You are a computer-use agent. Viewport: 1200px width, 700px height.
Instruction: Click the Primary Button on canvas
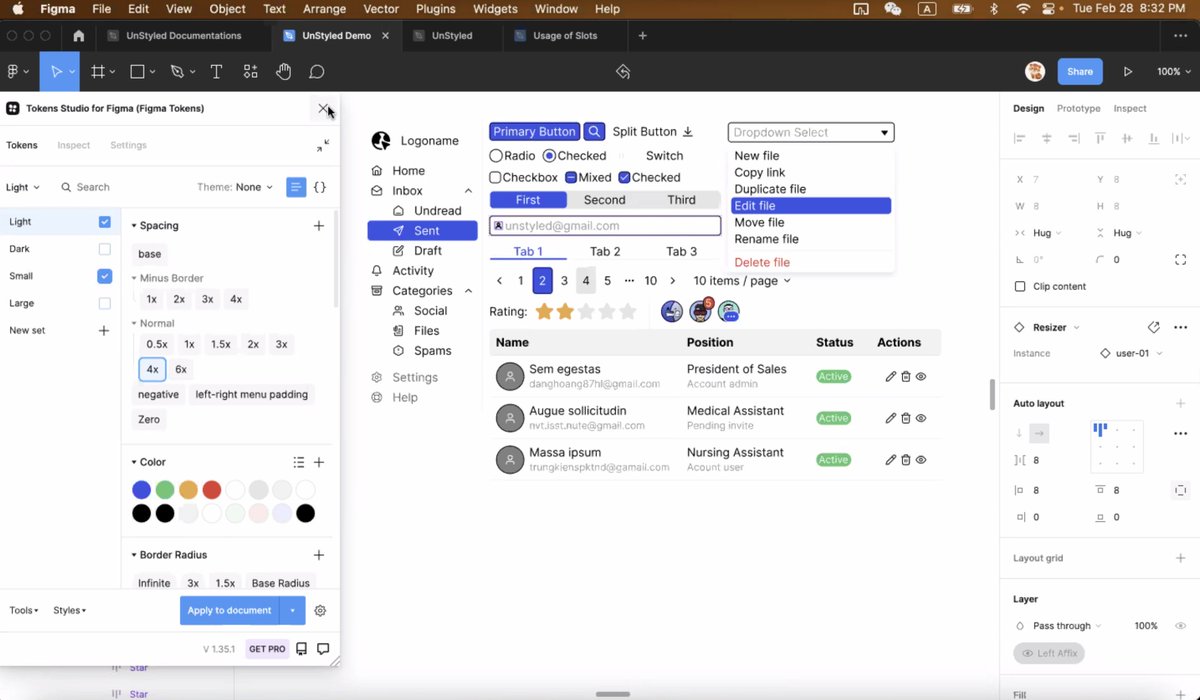pos(535,132)
